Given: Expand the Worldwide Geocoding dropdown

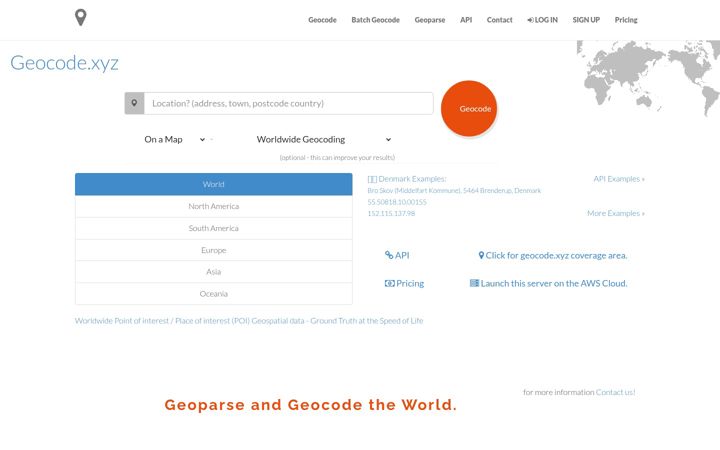Looking at the screenshot, I should coord(324,139).
